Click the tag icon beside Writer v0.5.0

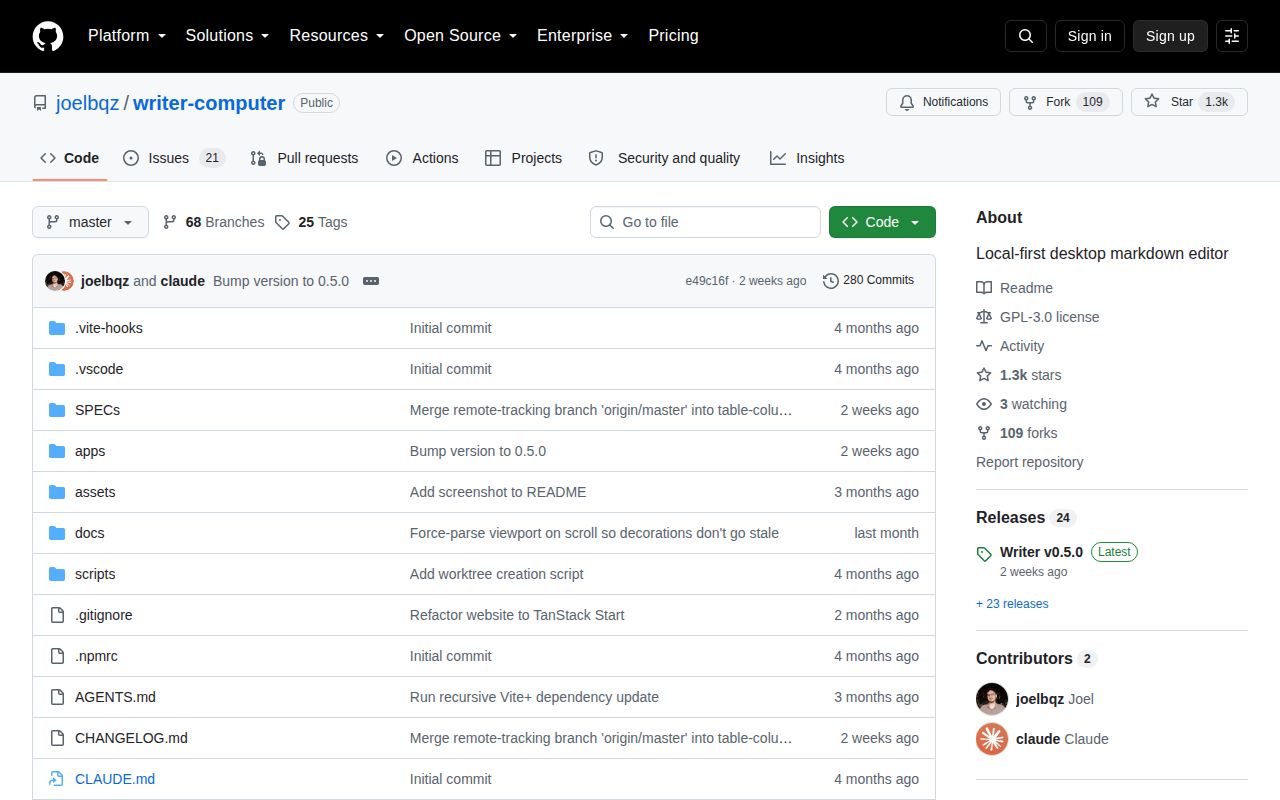(984, 553)
